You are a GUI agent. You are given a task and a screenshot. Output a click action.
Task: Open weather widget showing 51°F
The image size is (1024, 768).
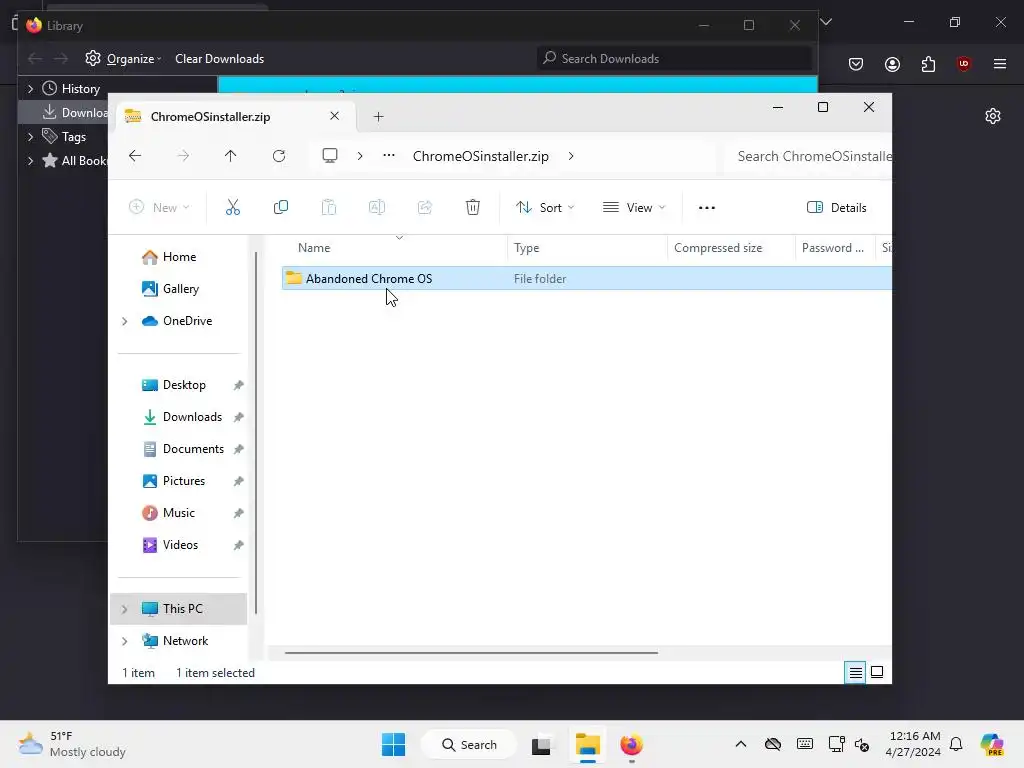click(72, 744)
